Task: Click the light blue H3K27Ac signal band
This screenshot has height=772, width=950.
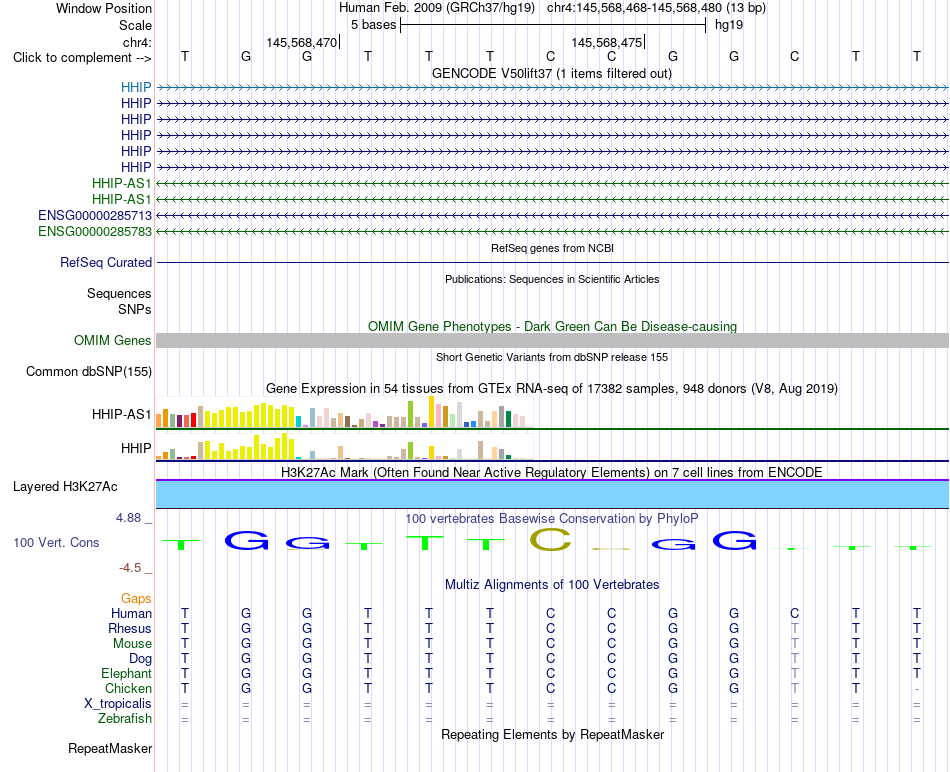Action: (552, 494)
